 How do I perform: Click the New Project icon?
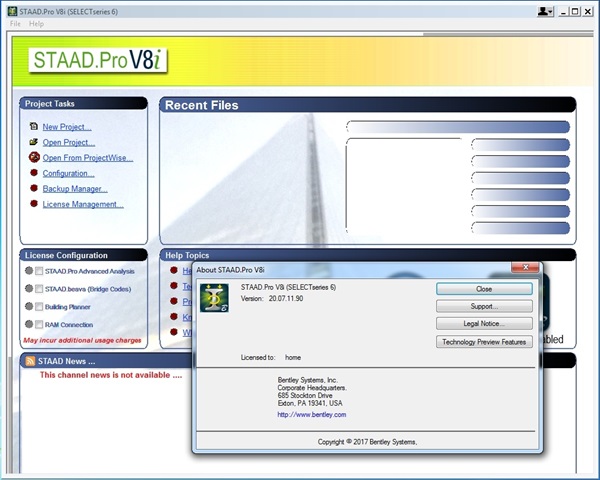click(34, 126)
